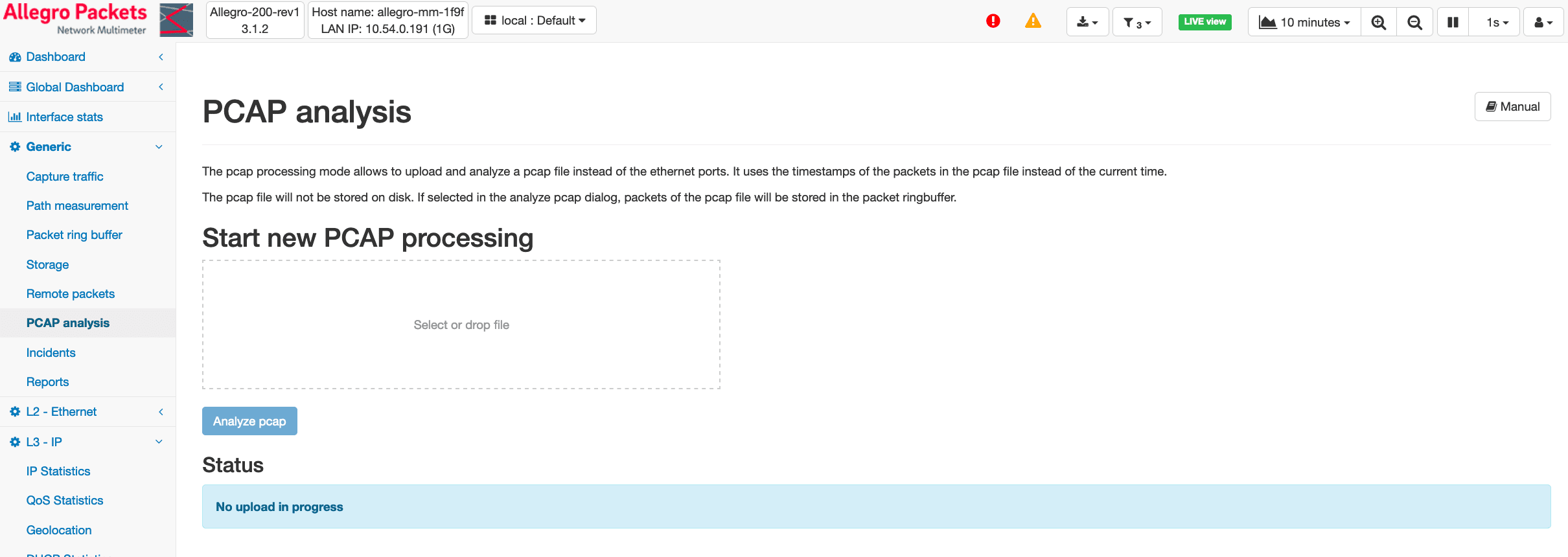1568x557 pixels.
Task: Toggle the LIVE view indicator
Action: 1205,21
